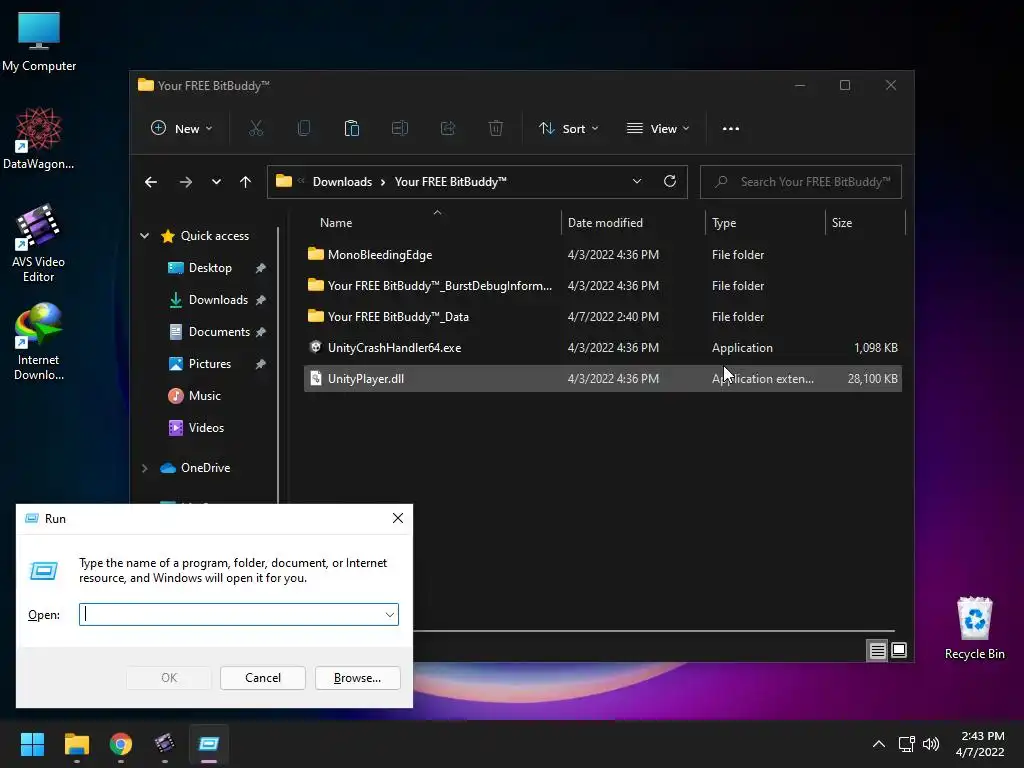Select the AVS Video Editor desktop shortcut
The height and width of the screenshot is (768, 1024).
coord(39,244)
